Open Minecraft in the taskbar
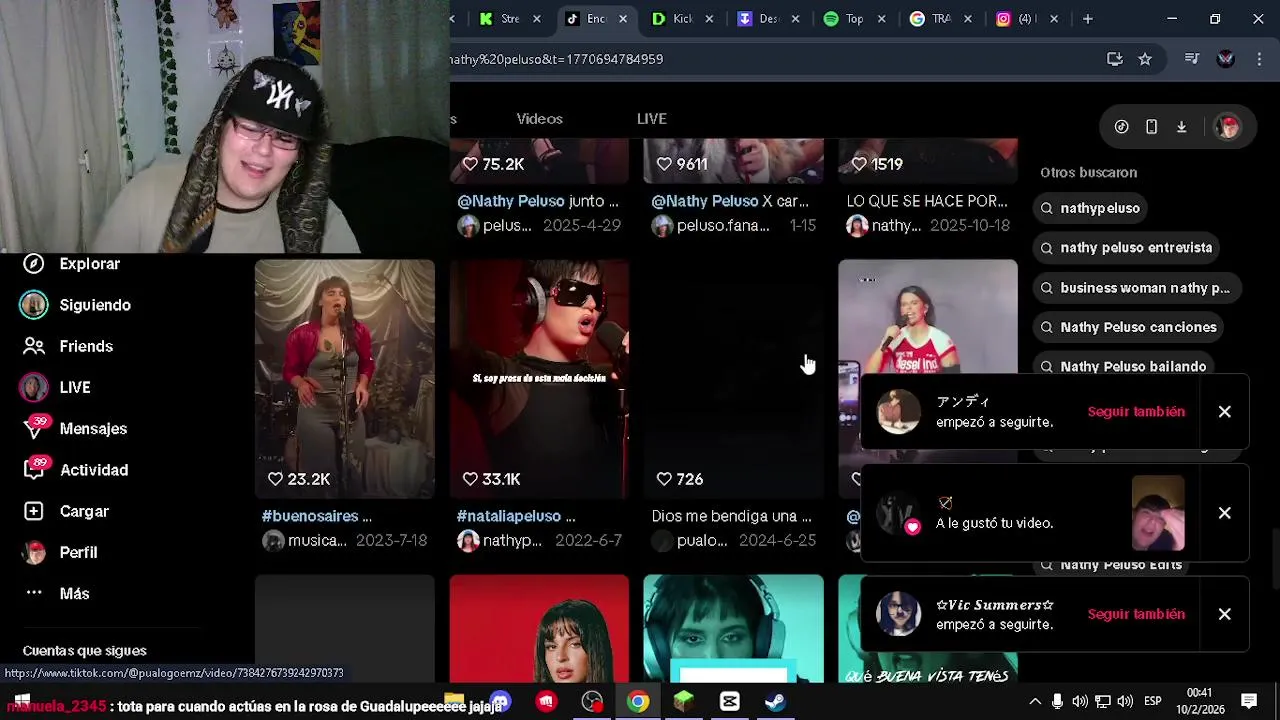 click(x=683, y=702)
